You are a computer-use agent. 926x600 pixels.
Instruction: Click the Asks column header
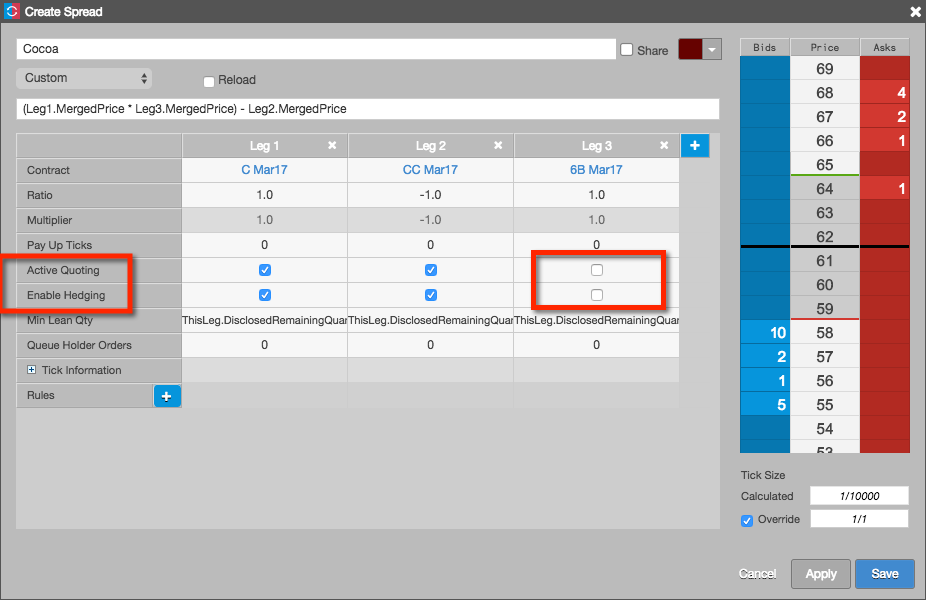[885, 47]
